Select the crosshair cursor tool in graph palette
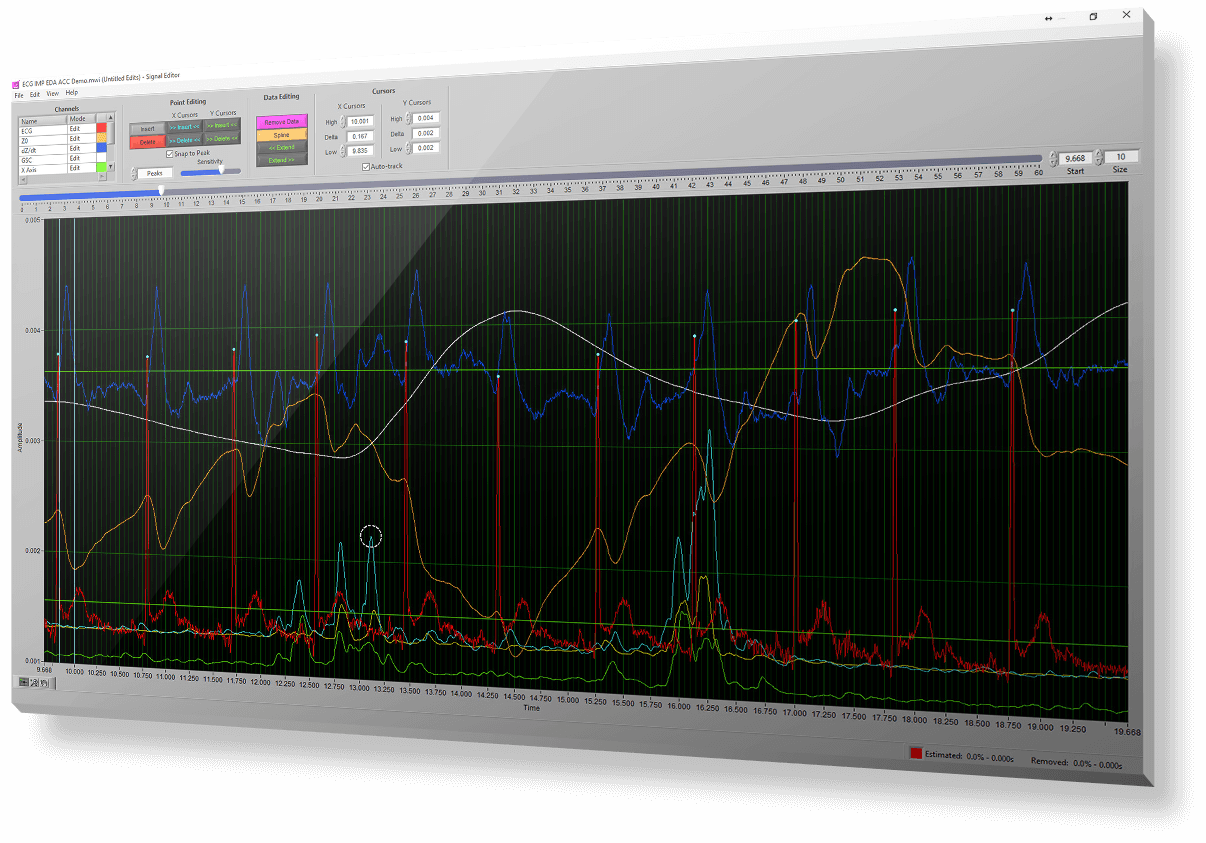The height and width of the screenshot is (843, 1206). click(22, 681)
